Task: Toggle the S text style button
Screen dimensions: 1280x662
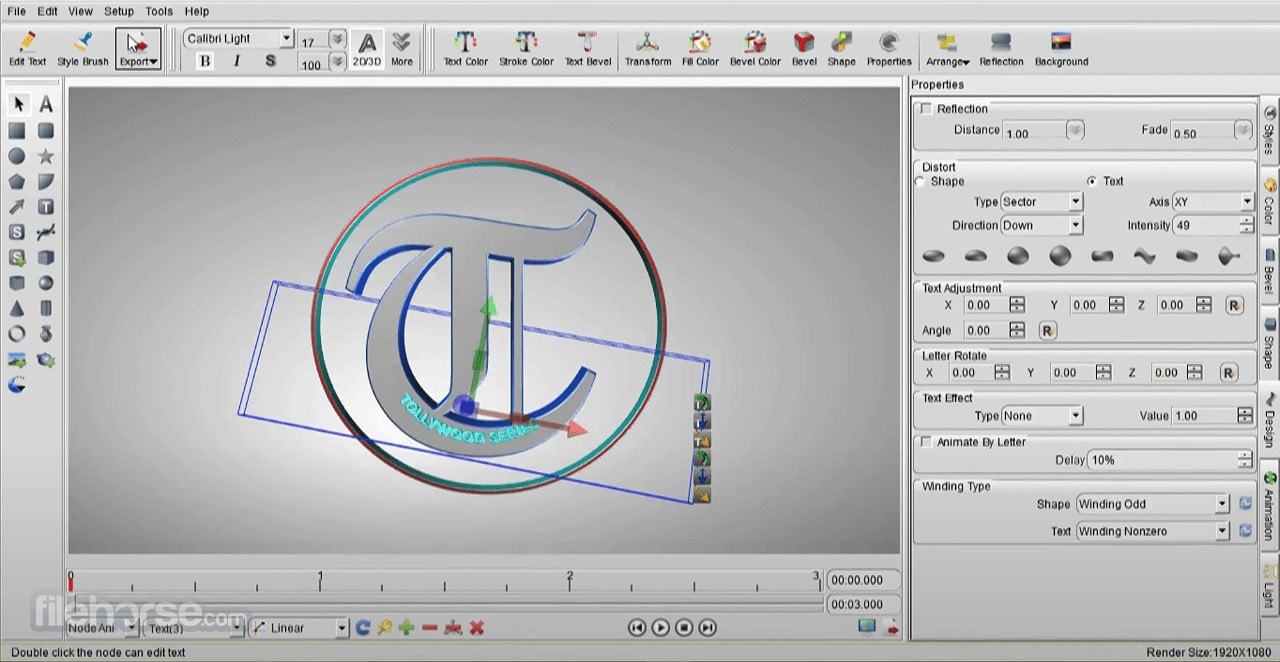Action: click(x=270, y=61)
